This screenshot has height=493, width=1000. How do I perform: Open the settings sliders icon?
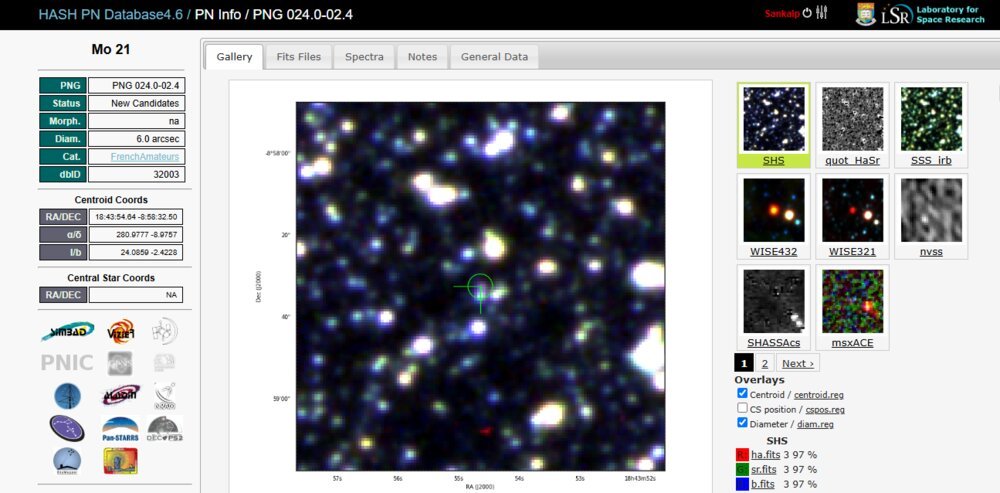click(x=821, y=13)
